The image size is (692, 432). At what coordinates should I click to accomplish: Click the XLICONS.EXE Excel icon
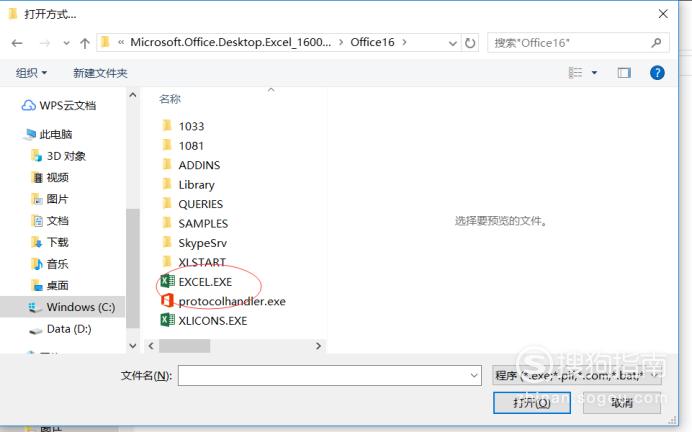tap(167, 320)
